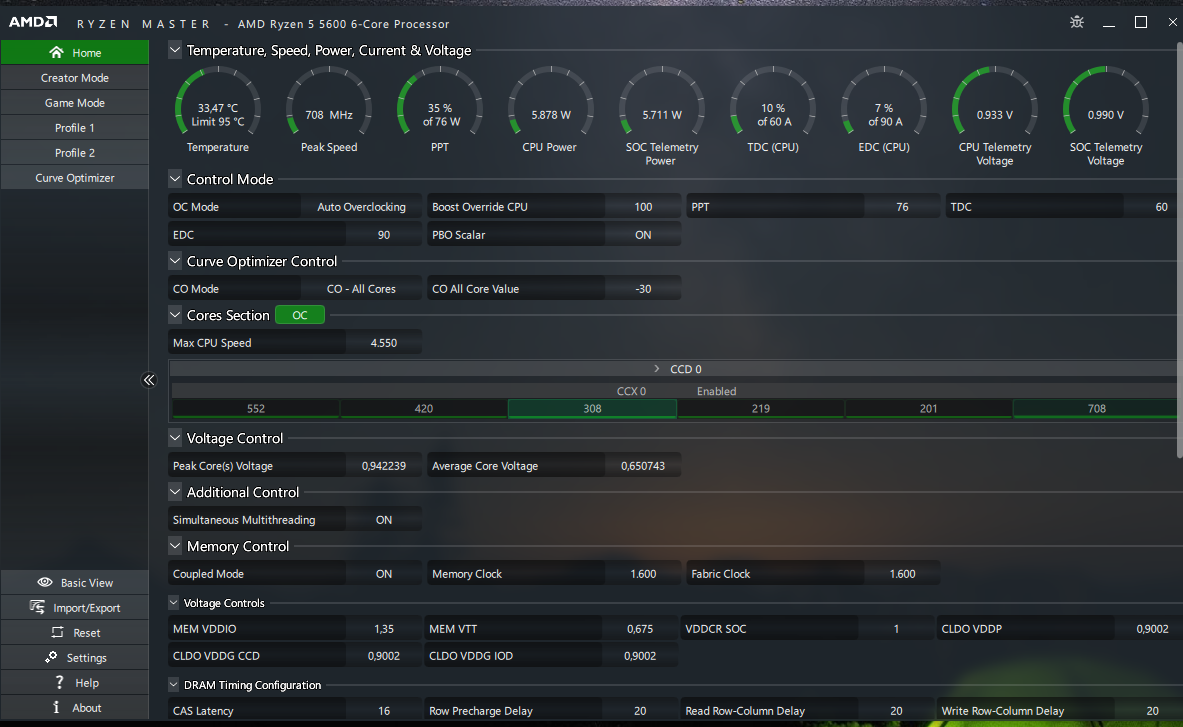1183x727 pixels.
Task: Click CO All Core Value -30
Action: [643, 289]
